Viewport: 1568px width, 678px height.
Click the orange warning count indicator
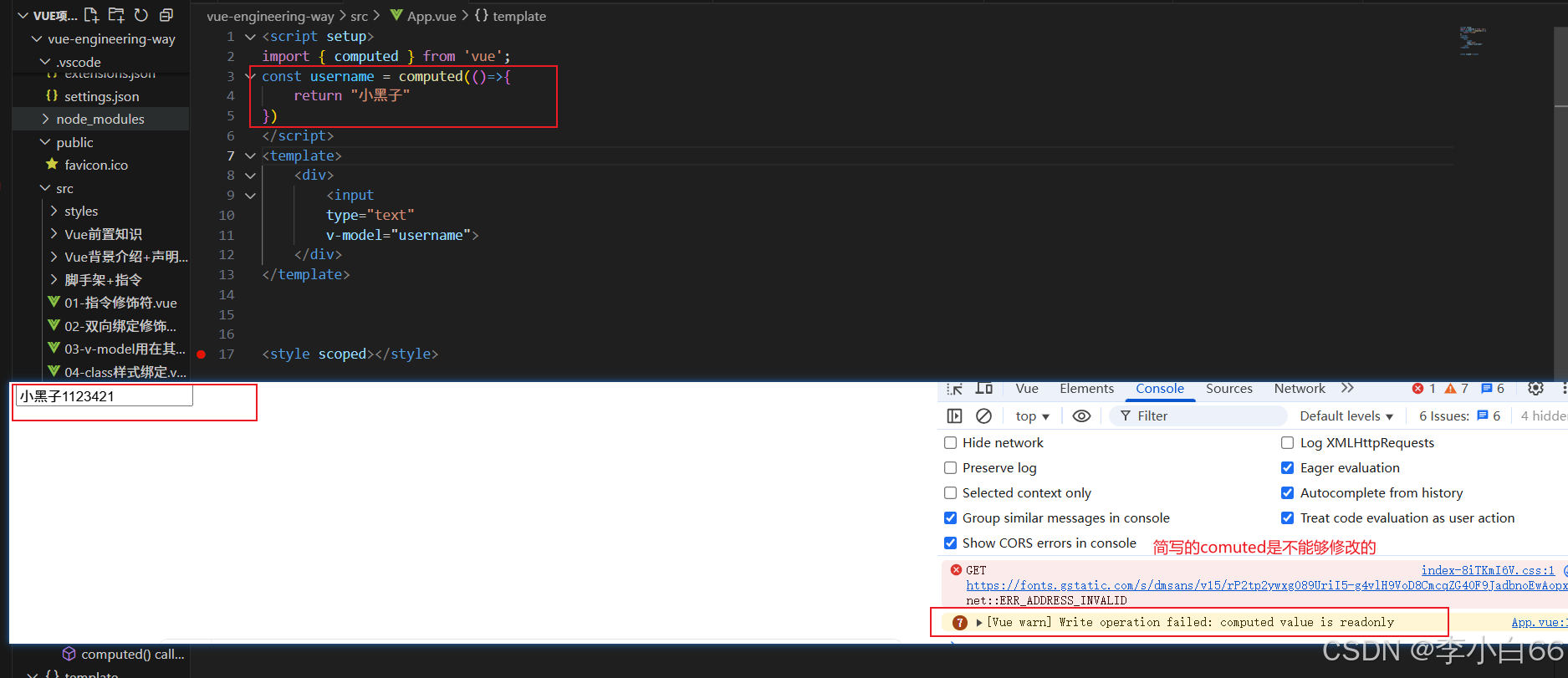1457,389
